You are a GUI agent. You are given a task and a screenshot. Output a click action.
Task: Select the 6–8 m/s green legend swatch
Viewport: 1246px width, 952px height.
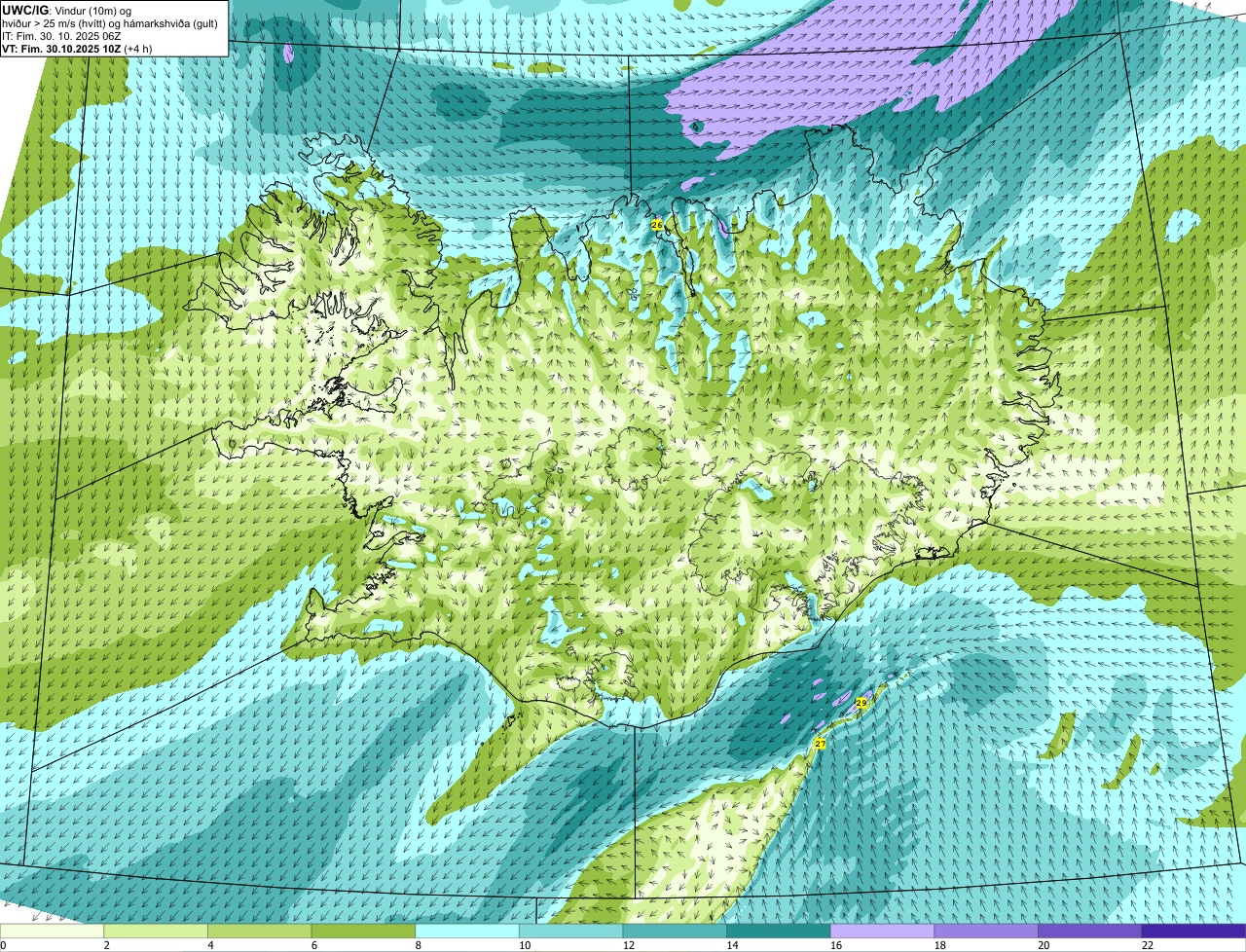363,932
